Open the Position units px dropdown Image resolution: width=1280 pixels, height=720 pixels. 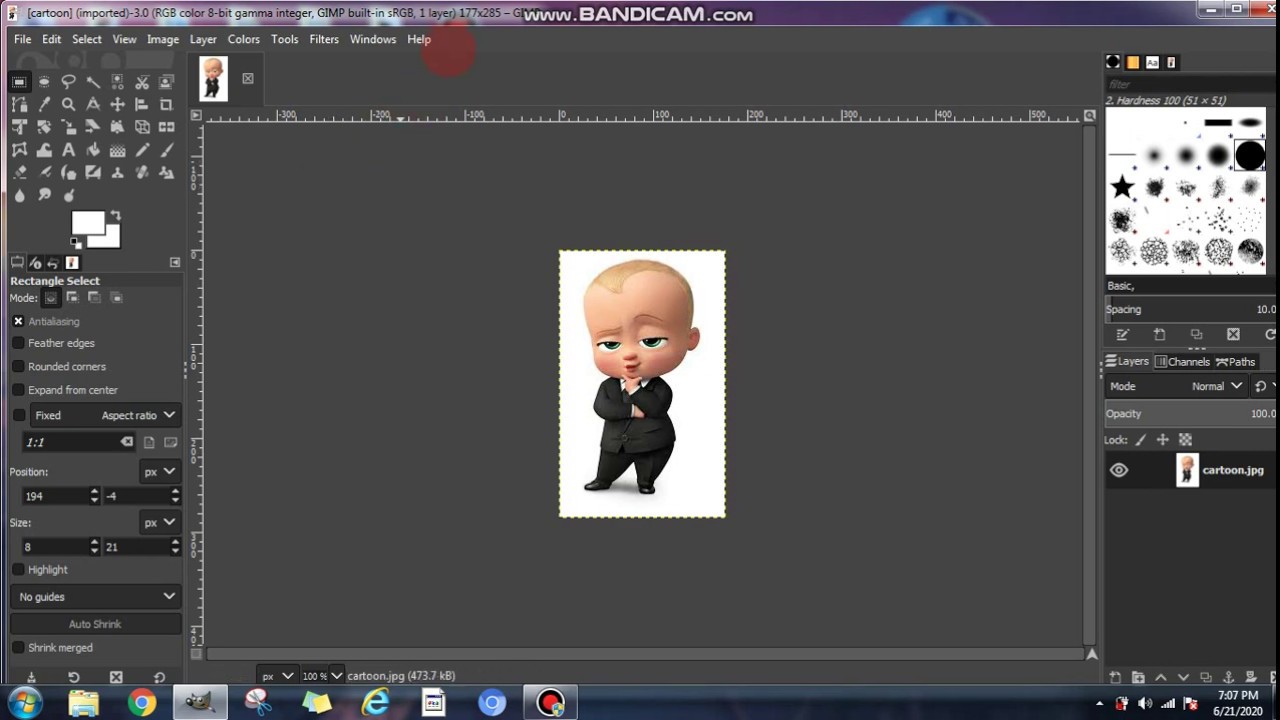[x=159, y=471]
